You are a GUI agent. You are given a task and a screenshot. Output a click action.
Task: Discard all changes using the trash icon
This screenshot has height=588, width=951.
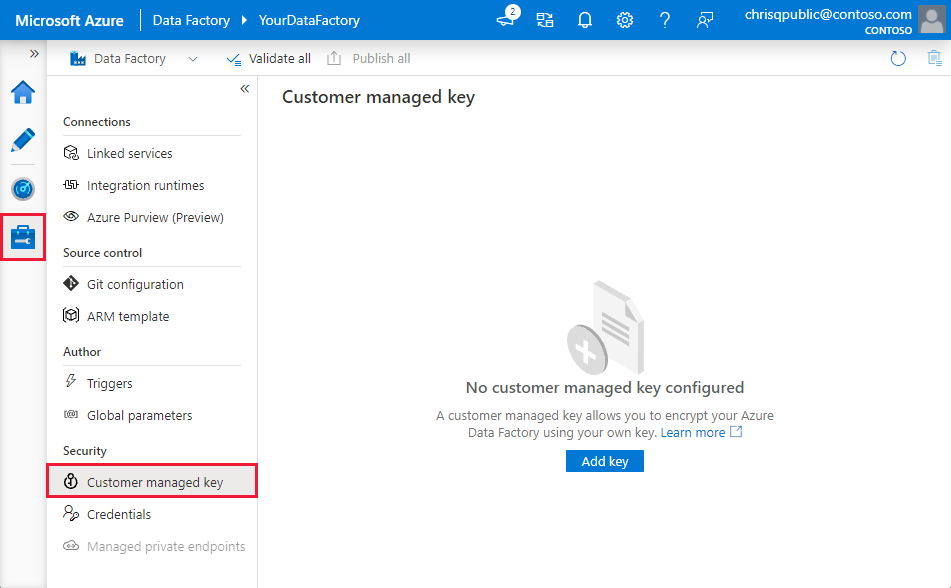(x=935, y=58)
